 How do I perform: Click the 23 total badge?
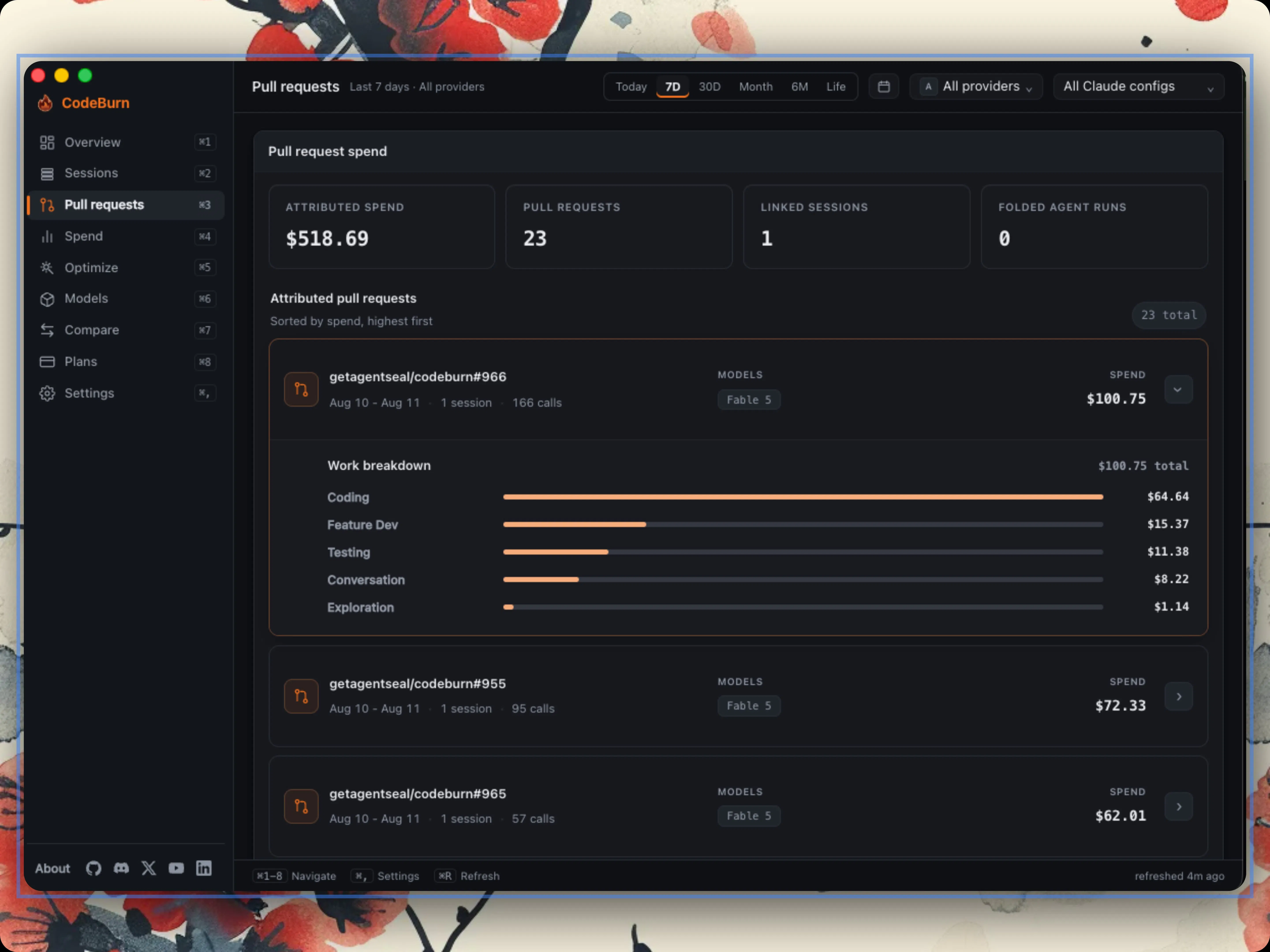1169,315
